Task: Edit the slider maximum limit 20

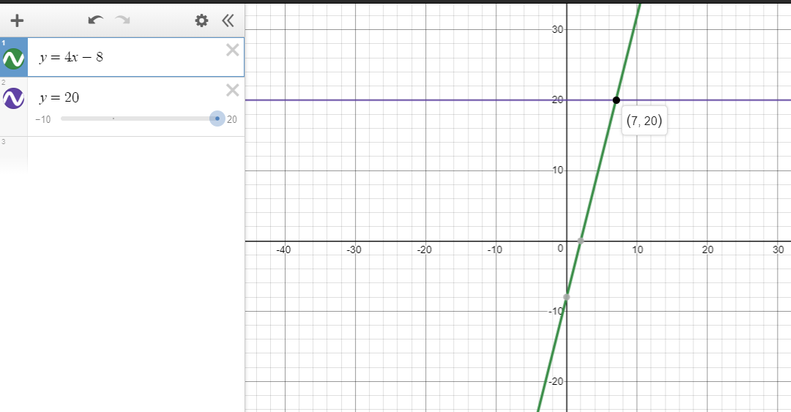Action: point(232,119)
